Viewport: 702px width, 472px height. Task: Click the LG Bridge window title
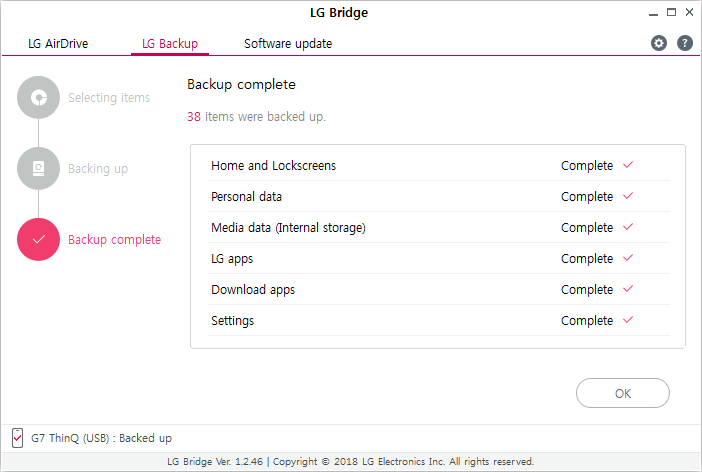point(339,13)
